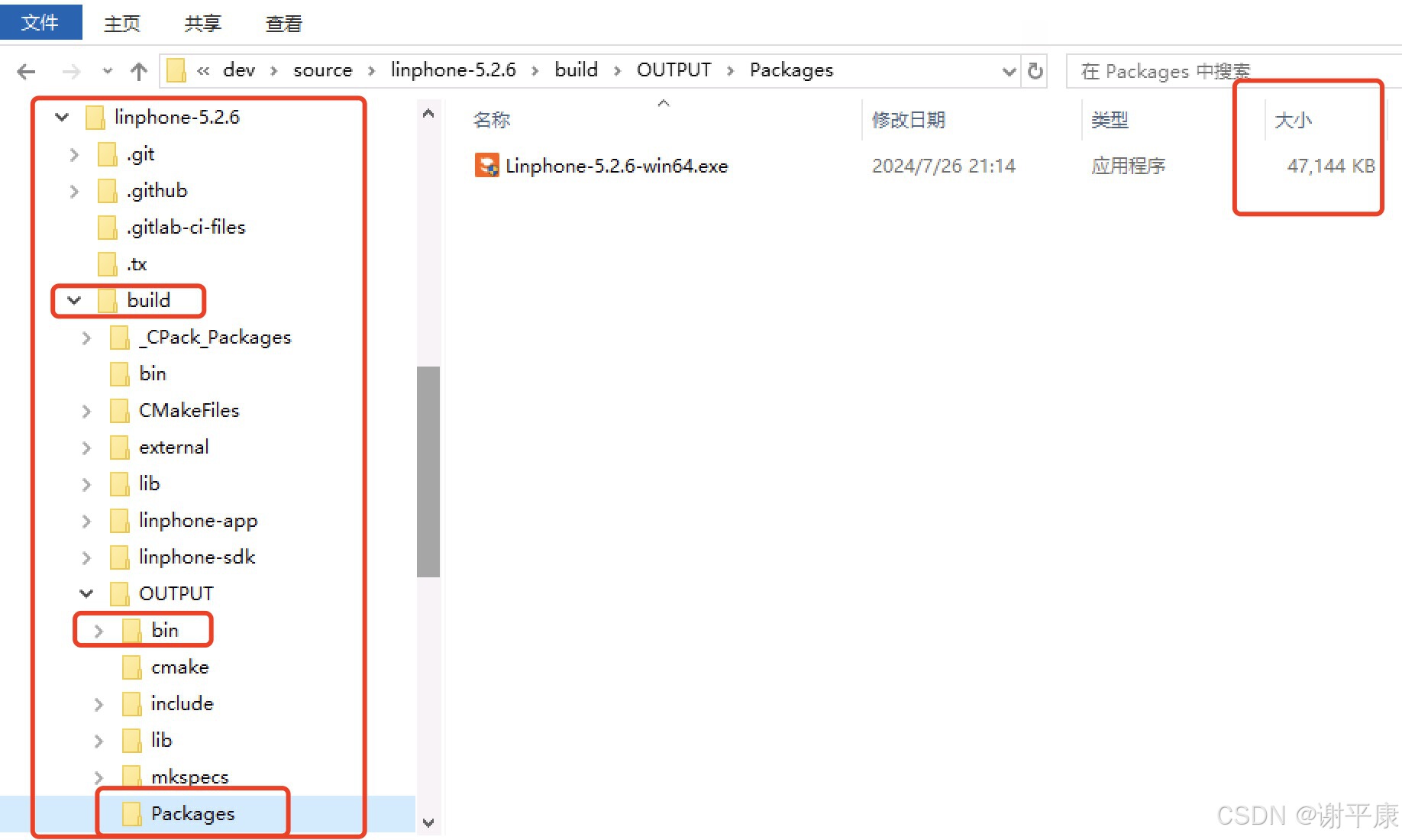Expand the mkspecs folder node

coord(99,777)
